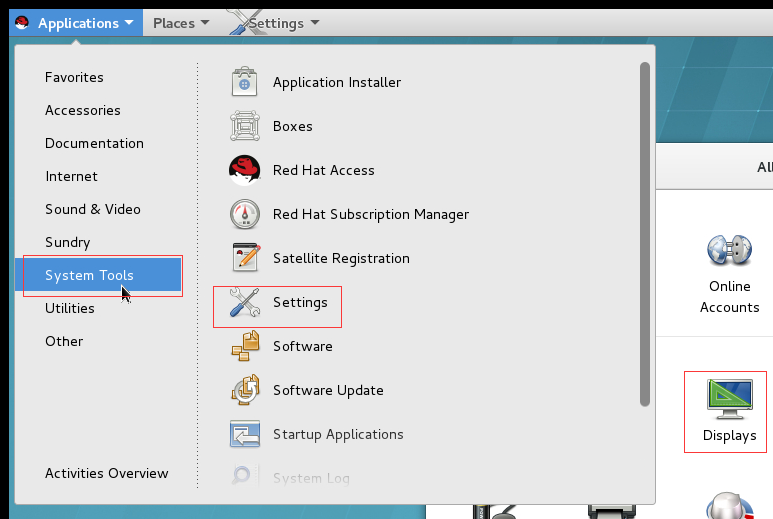Click the Satellite Registration pencil icon
Screen dimensions: 773x519
point(246,257)
